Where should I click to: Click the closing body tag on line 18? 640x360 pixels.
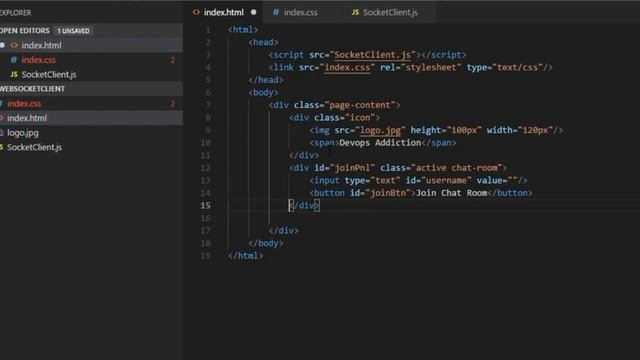point(266,243)
